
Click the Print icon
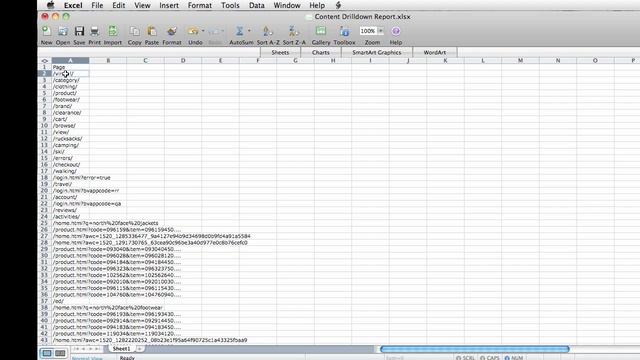pyautogui.click(x=94, y=31)
